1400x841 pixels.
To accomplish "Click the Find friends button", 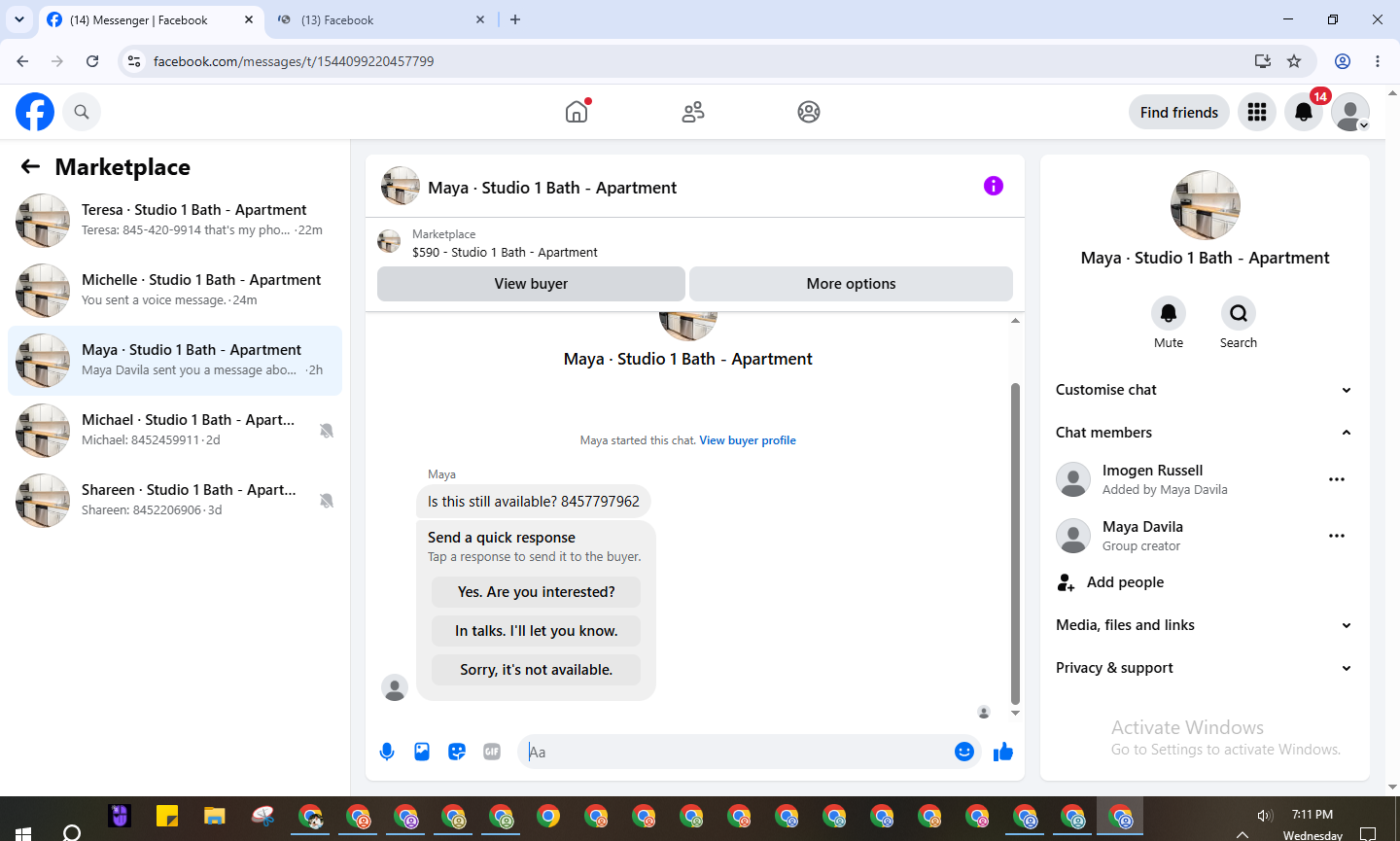I will pyautogui.click(x=1179, y=112).
